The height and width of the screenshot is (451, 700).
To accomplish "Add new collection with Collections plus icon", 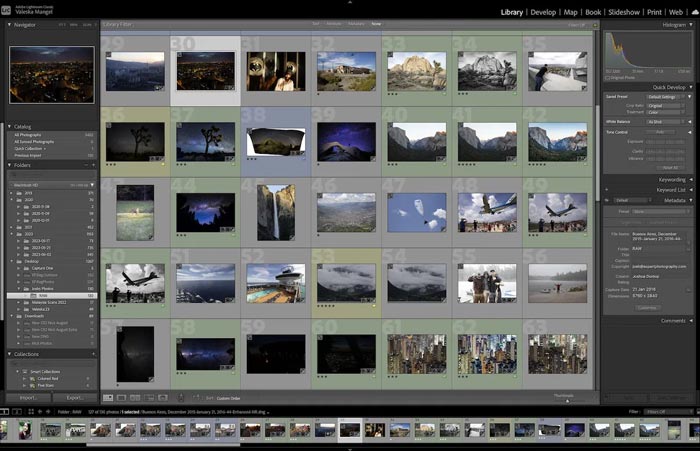I will pos(93,354).
